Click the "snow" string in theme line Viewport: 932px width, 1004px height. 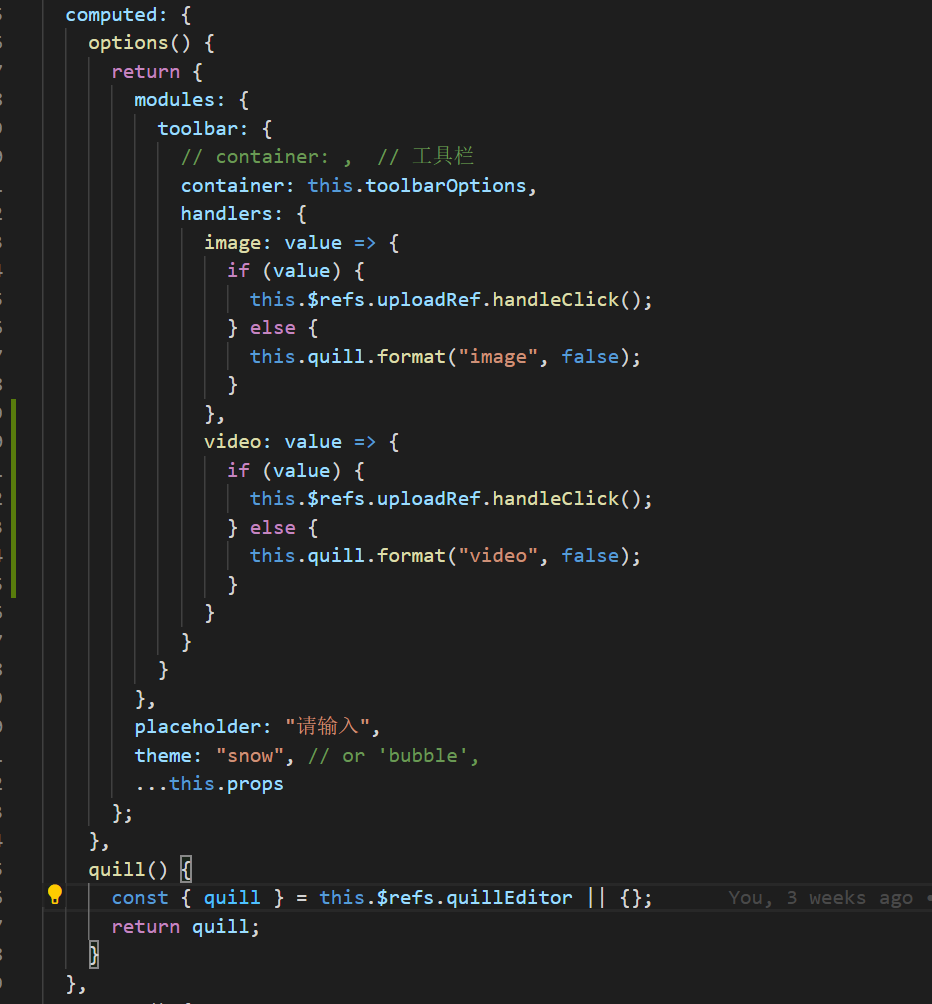(250, 756)
